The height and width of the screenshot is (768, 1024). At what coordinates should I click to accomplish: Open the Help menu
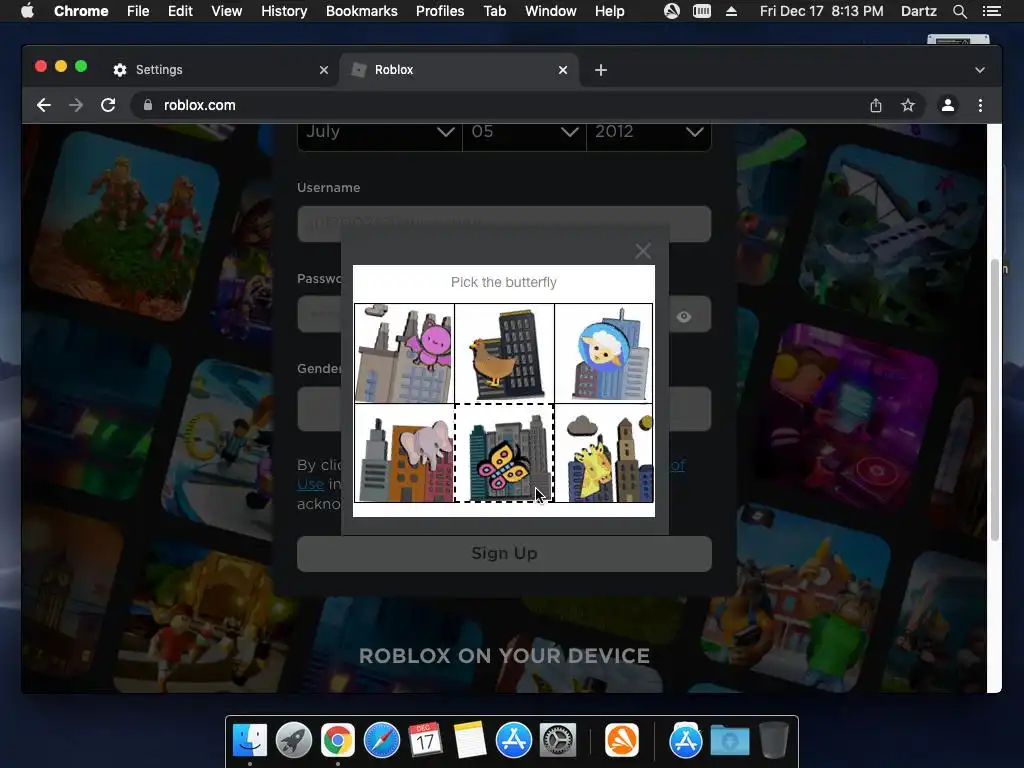click(x=609, y=11)
